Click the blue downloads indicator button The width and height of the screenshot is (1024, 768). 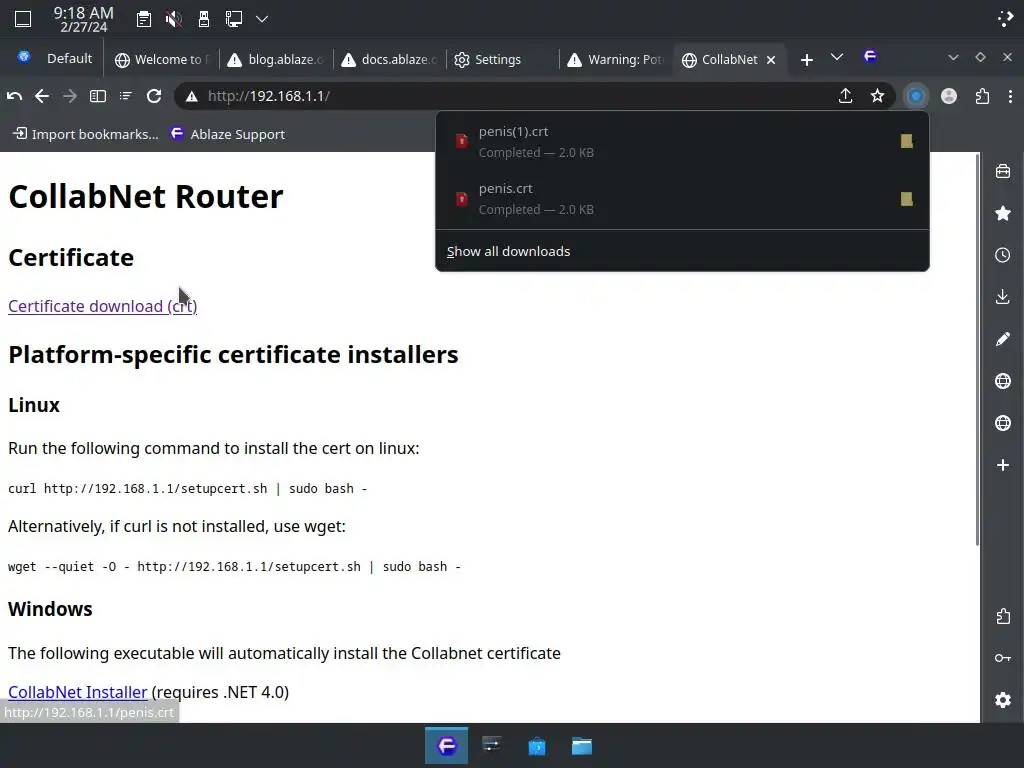click(x=916, y=97)
